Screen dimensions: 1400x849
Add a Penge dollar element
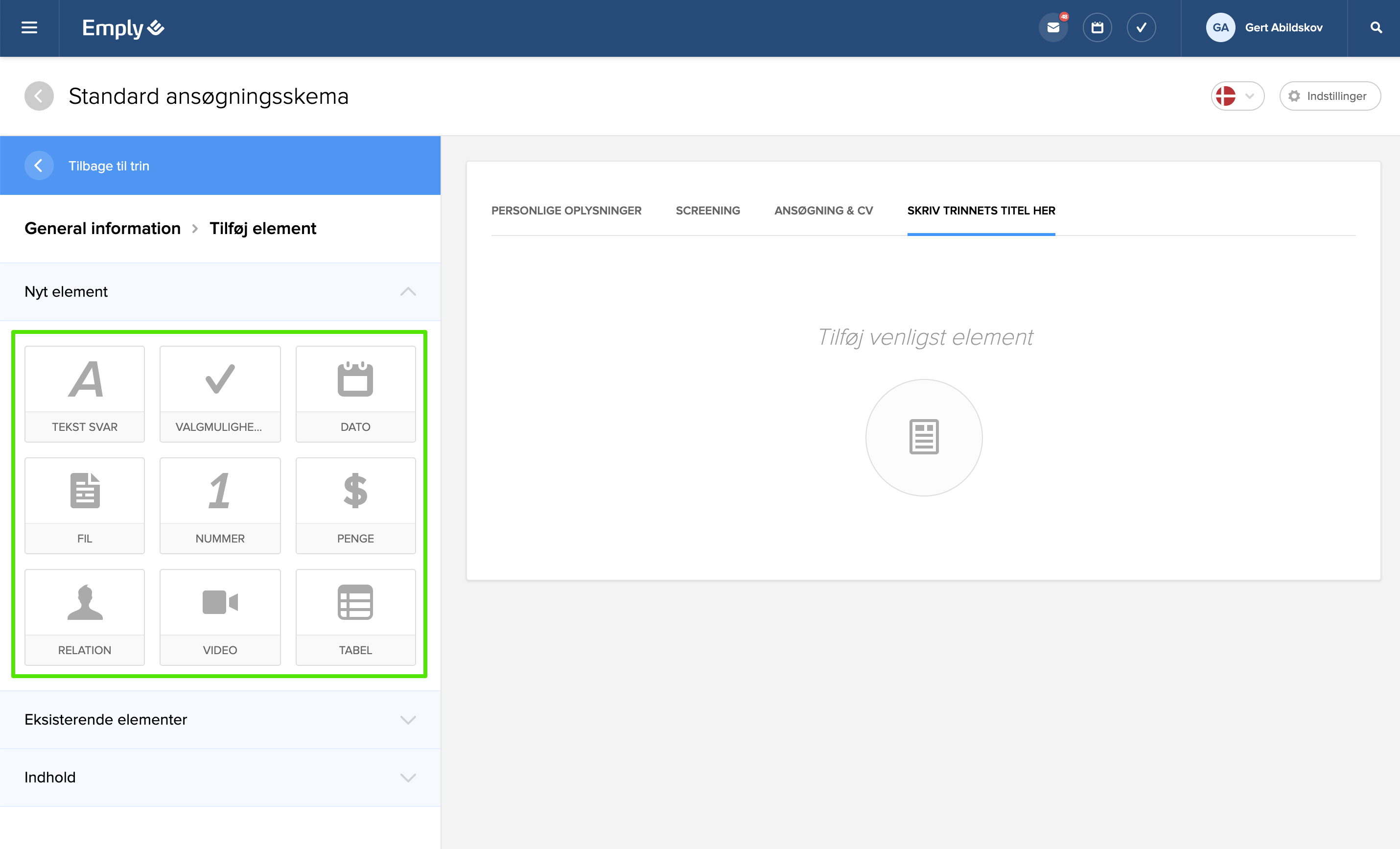355,505
